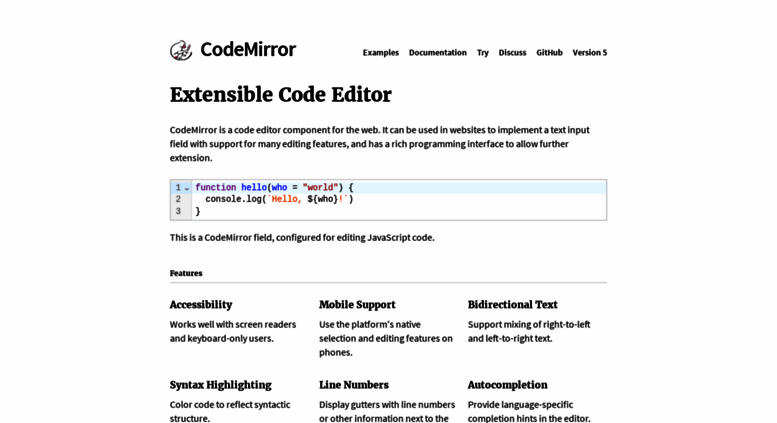Screen dimensions: 777x423
Task: Click the Features section label
Action: (186, 273)
